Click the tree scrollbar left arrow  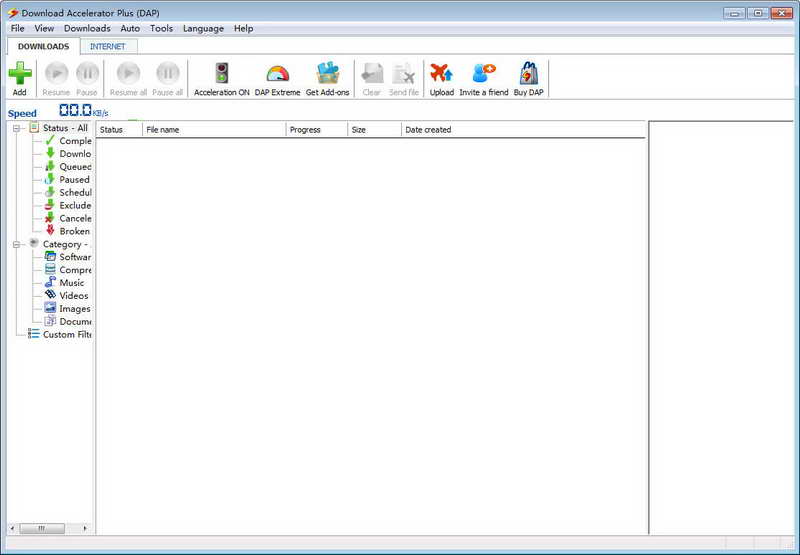click(13, 528)
